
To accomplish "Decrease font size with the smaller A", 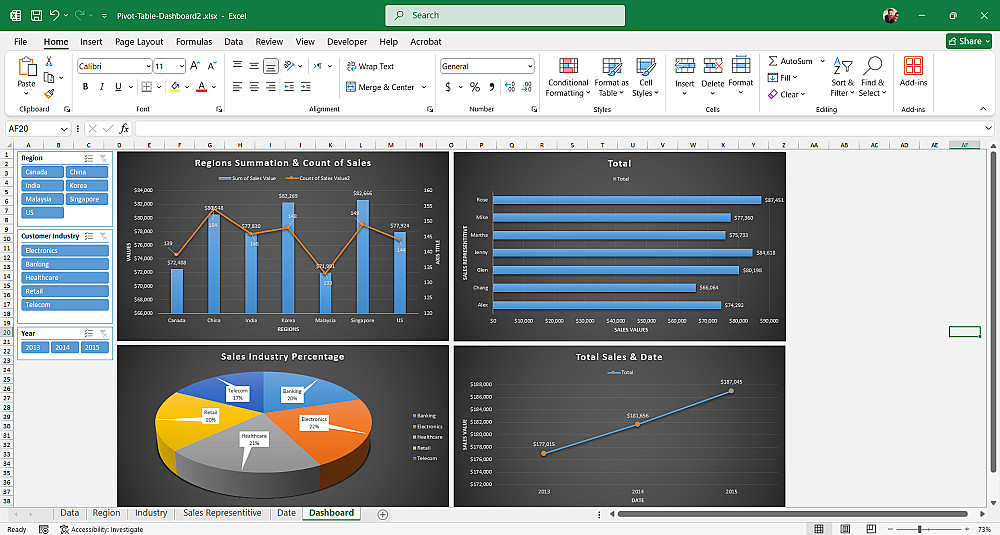I will tap(212, 66).
